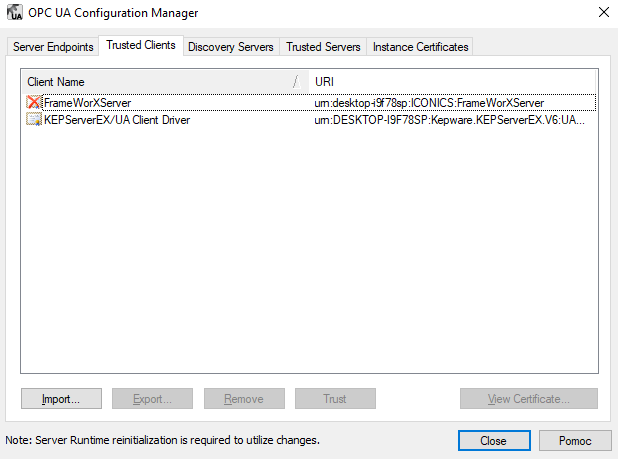618x459 pixels.
Task: Click the Close button at bottom
Action: tap(494, 440)
